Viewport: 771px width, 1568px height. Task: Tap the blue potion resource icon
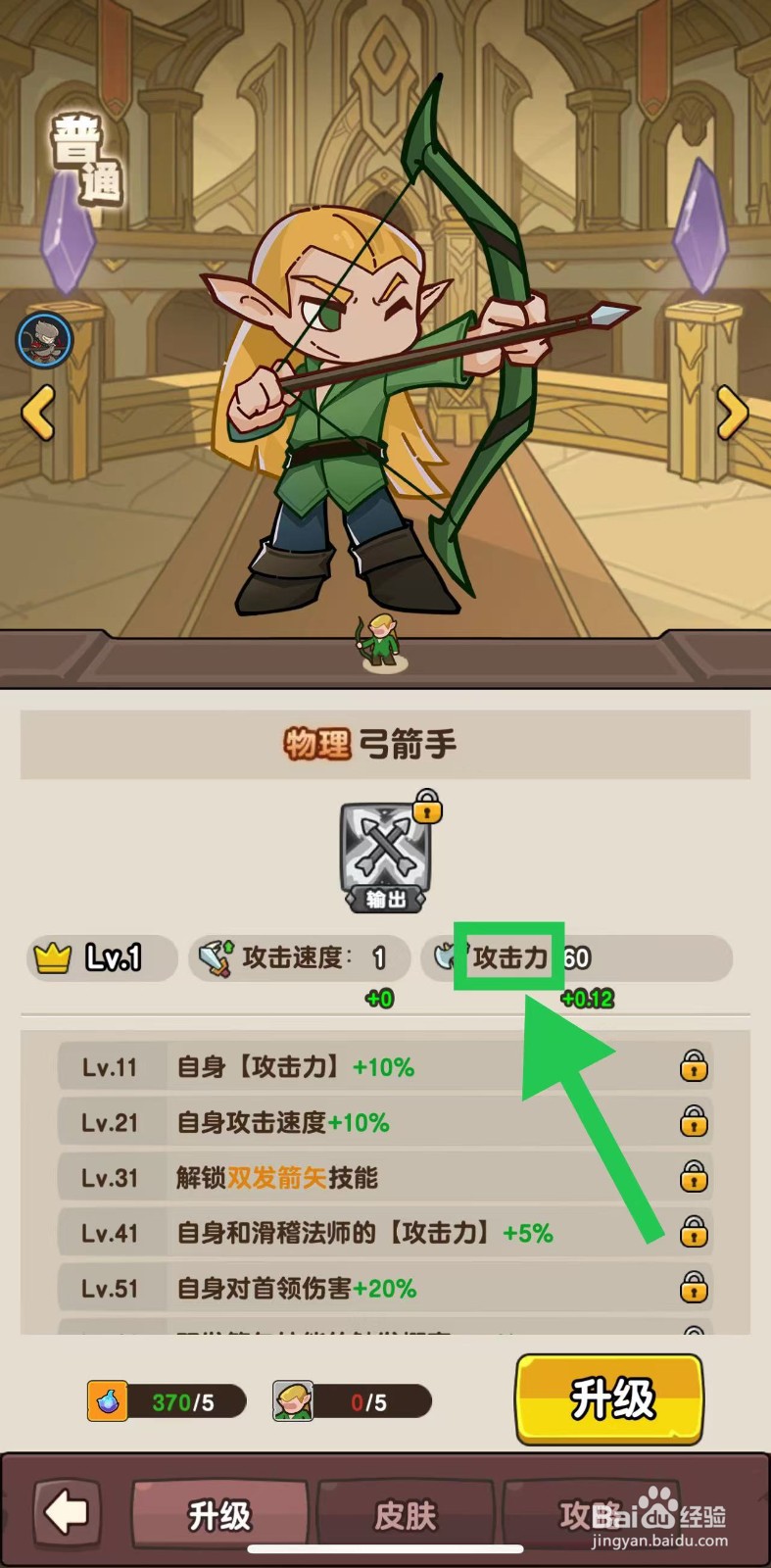pos(107,1401)
